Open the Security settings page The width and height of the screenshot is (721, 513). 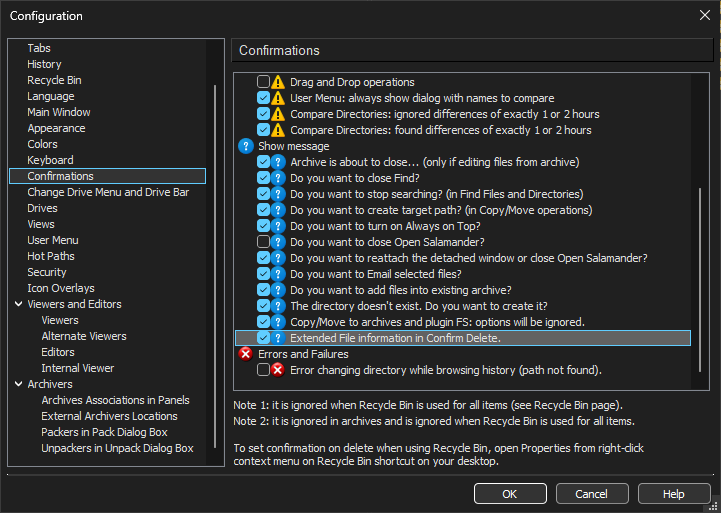pos(46,272)
